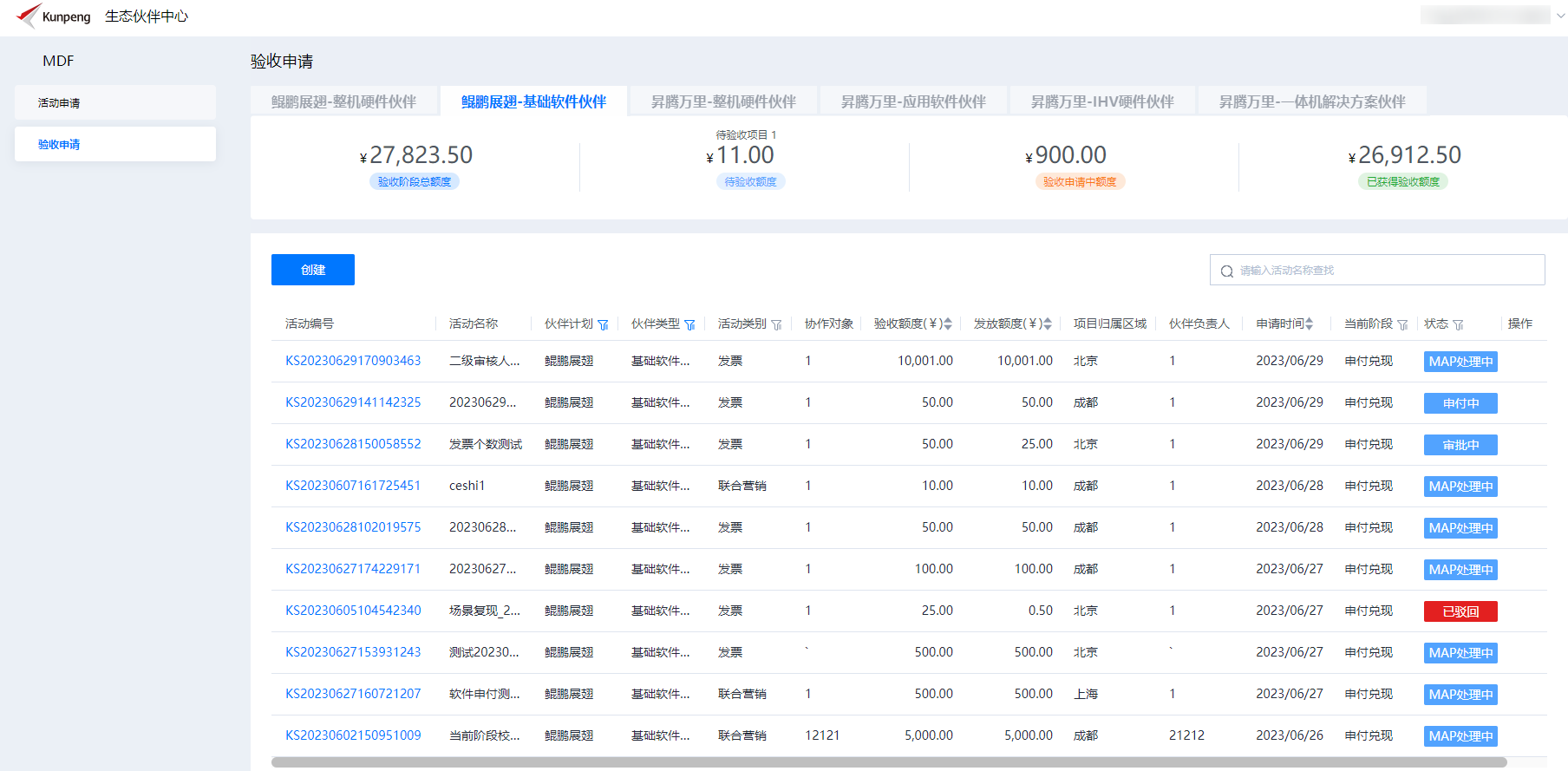Viewport: 1568px width, 771px height.
Task: Sort by 发放额度 column arrows
Action: point(1048,323)
